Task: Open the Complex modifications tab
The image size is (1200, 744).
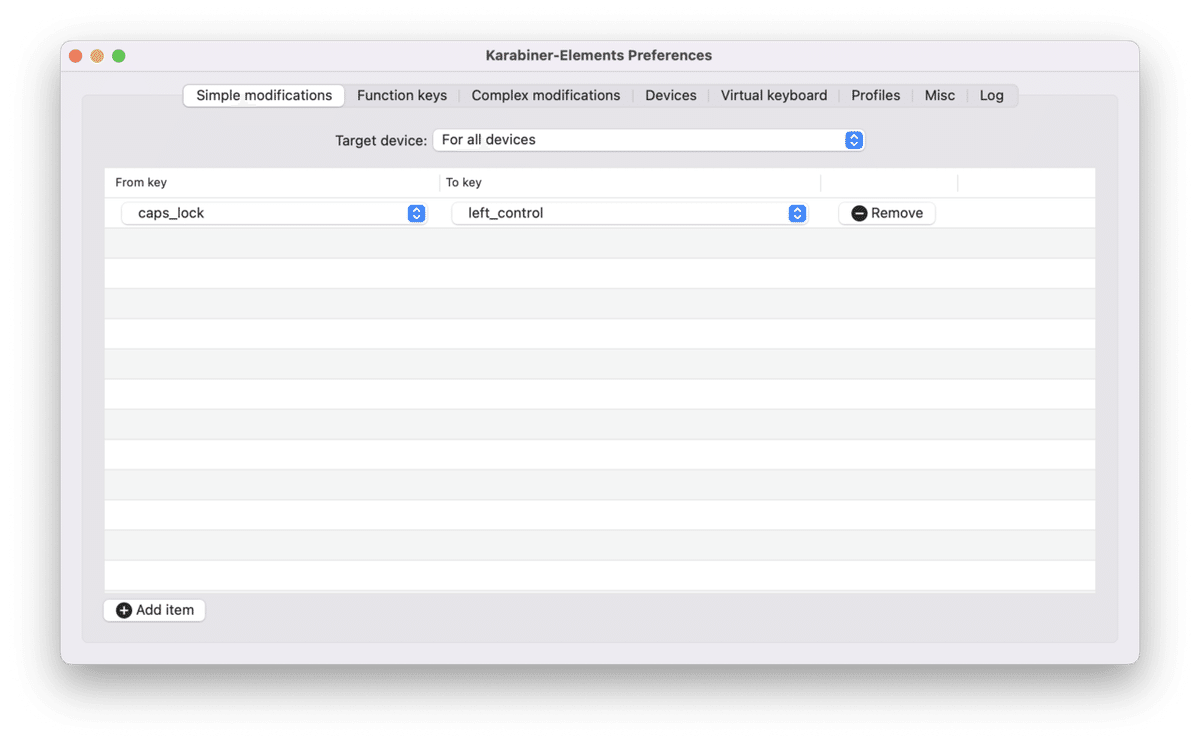Action: 546,95
